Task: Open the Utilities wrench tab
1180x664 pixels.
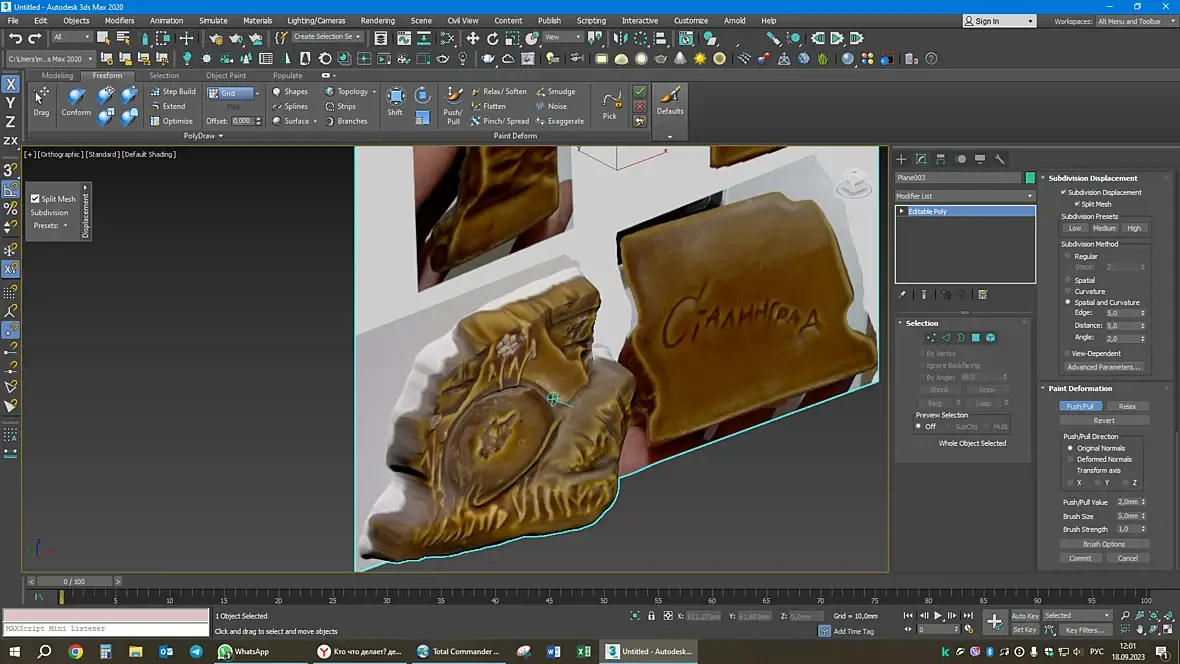Action: point(1000,159)
